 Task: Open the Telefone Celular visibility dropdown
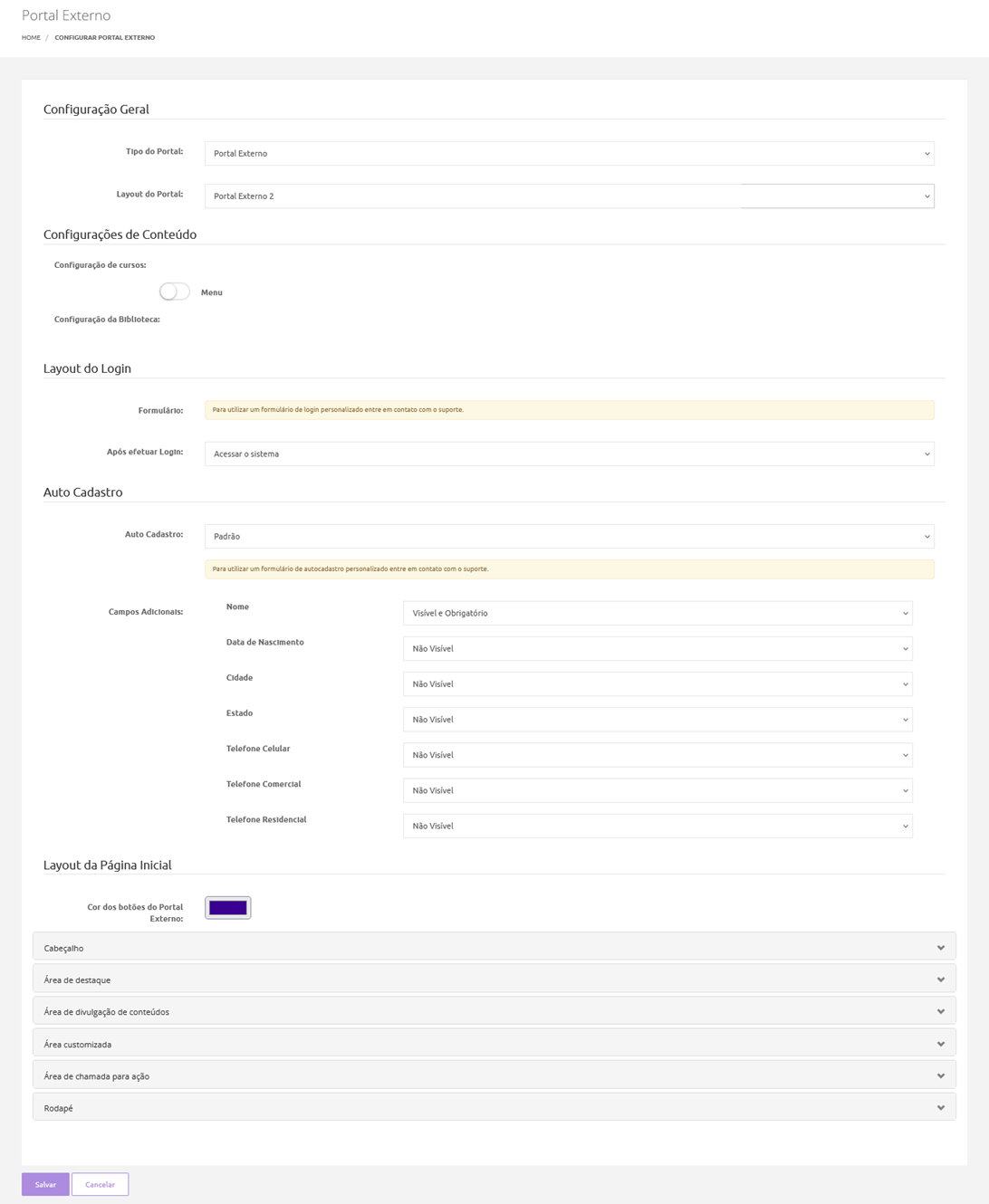[657, 754]
